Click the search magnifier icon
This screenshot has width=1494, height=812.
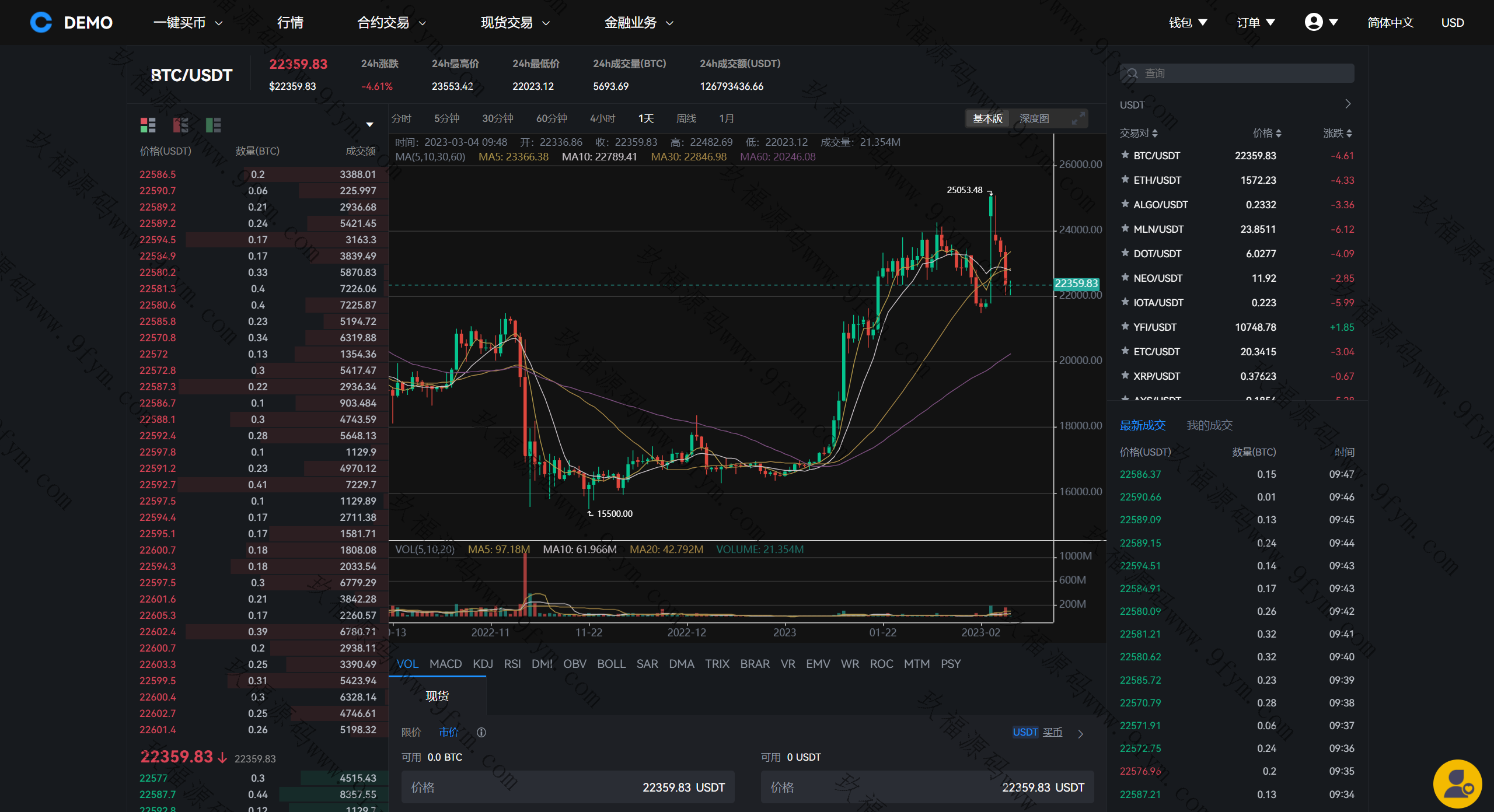(x=1132, y=73)
